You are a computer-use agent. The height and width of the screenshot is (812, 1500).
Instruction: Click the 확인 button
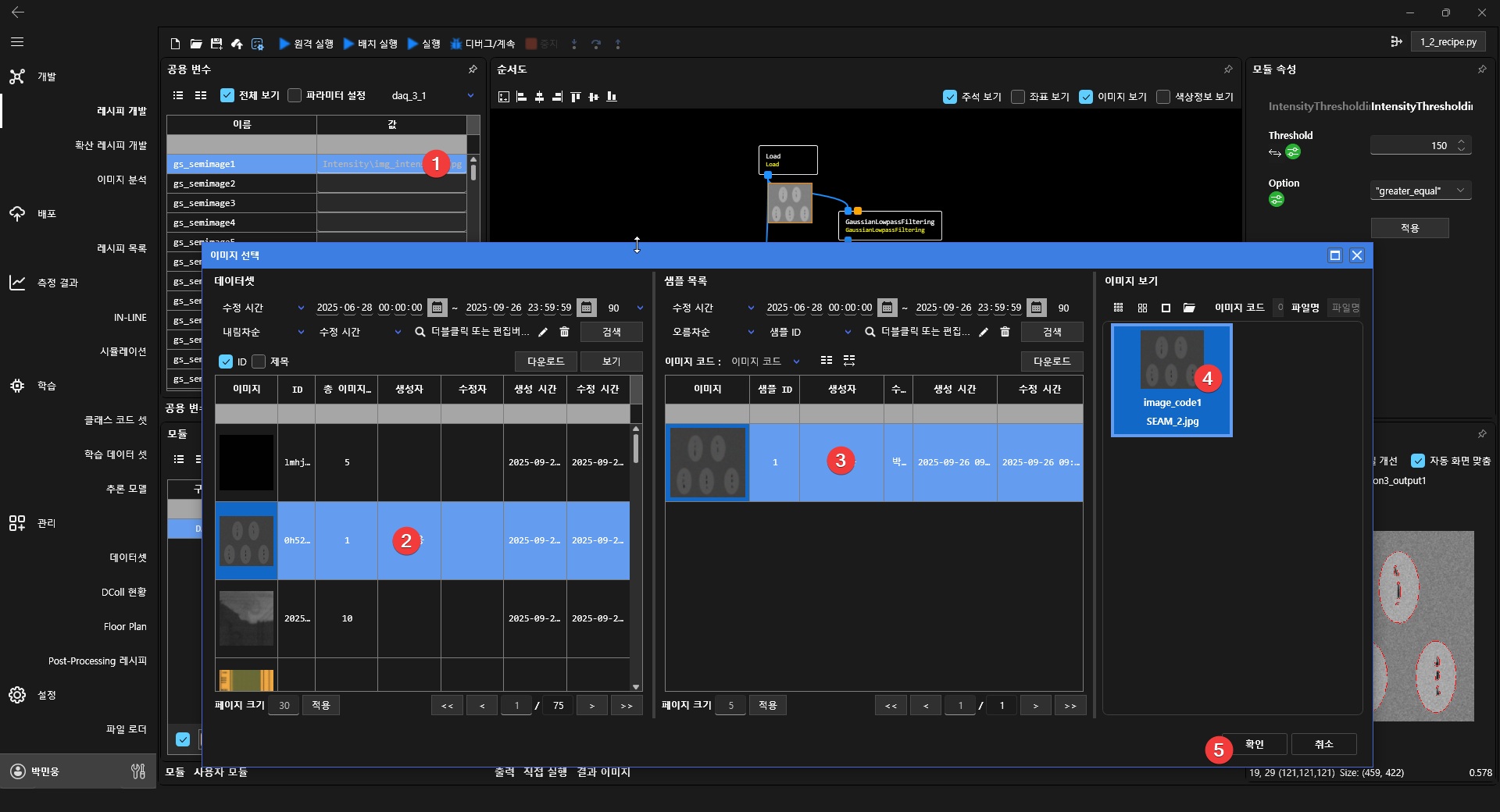click(1254, 744)
